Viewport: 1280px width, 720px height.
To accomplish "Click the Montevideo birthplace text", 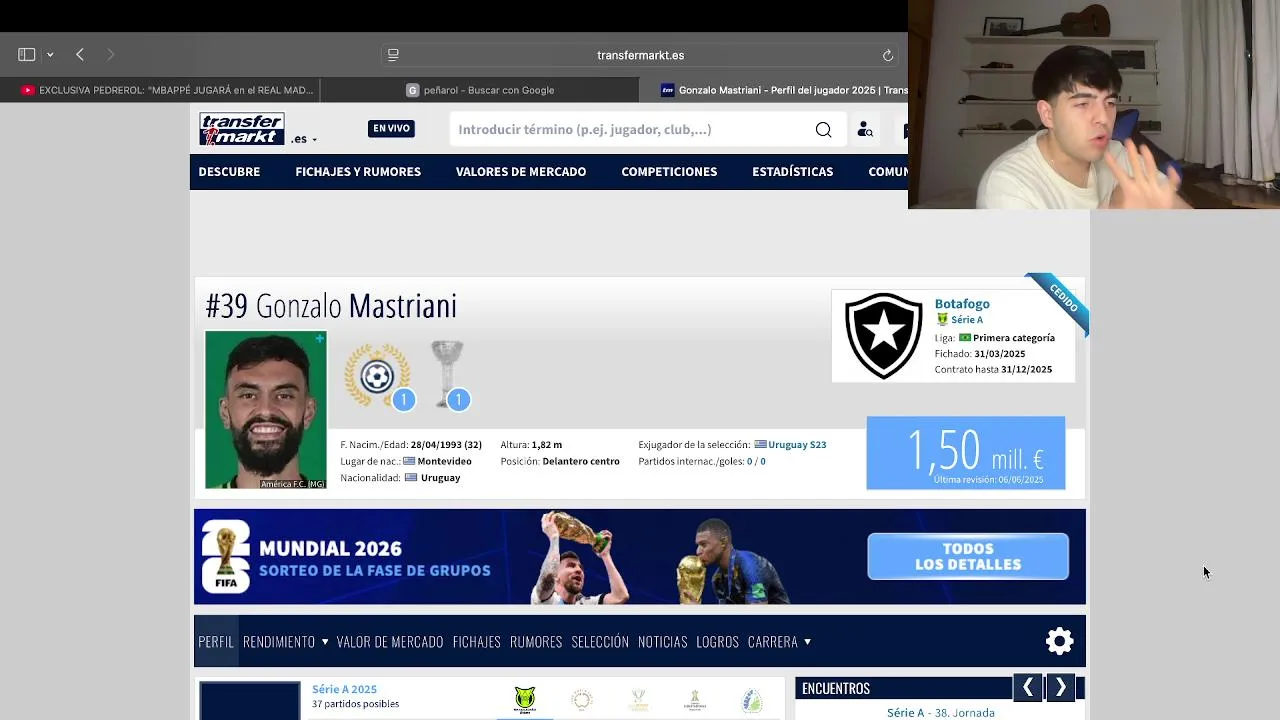I will click(444, 462).
